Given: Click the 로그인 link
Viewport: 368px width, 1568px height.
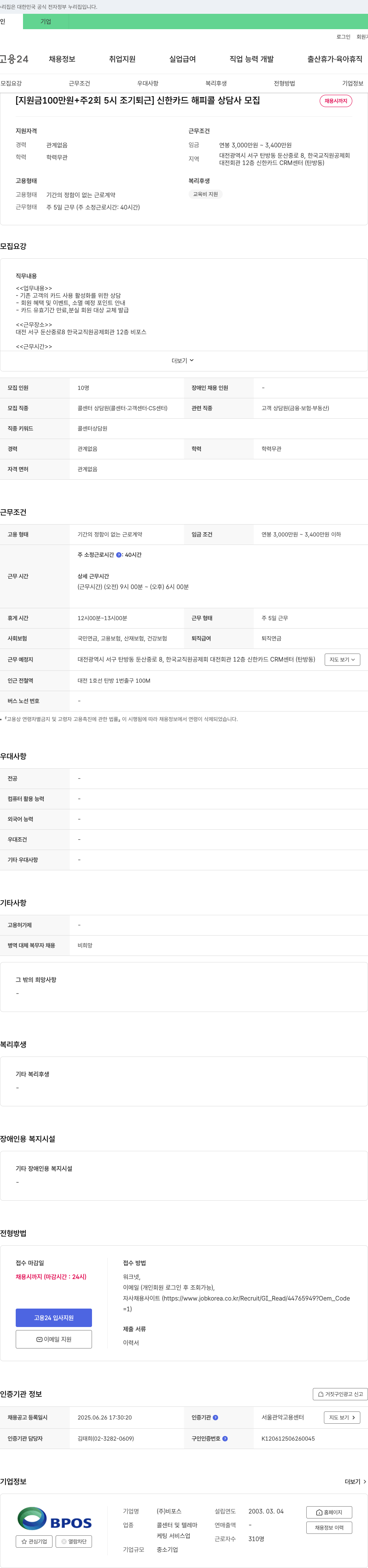Looking at the screenshot, I should 343,37.
